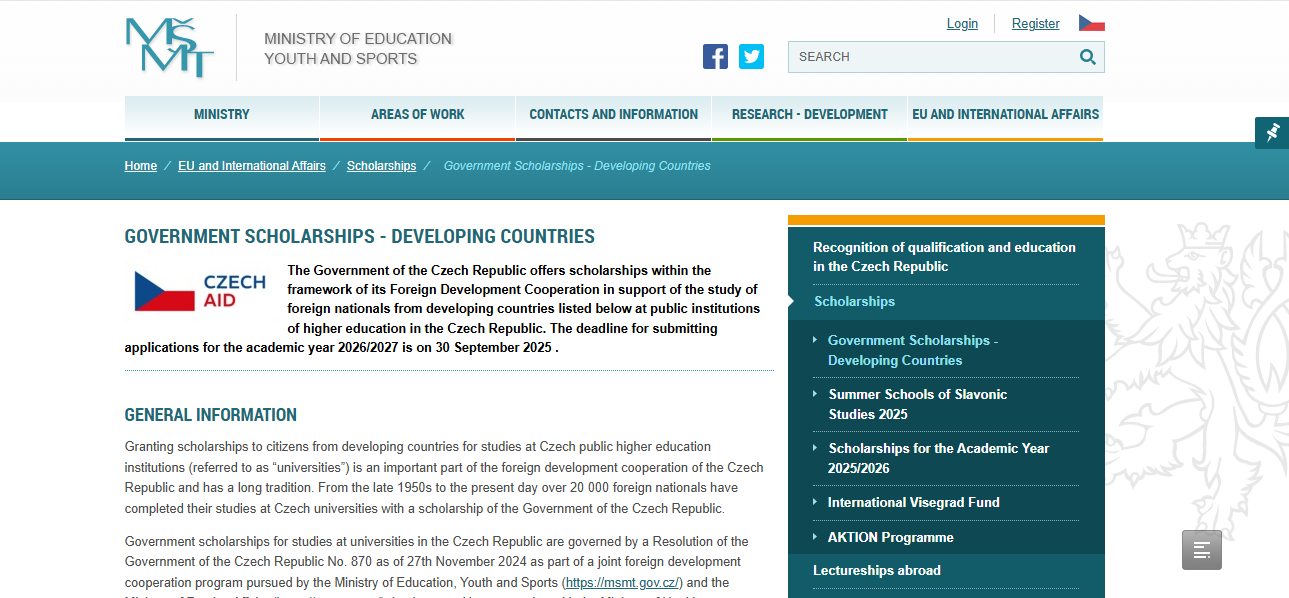Click the Register link
The width and height of the screenshot is (1289, 598).
click(1036, 23)
